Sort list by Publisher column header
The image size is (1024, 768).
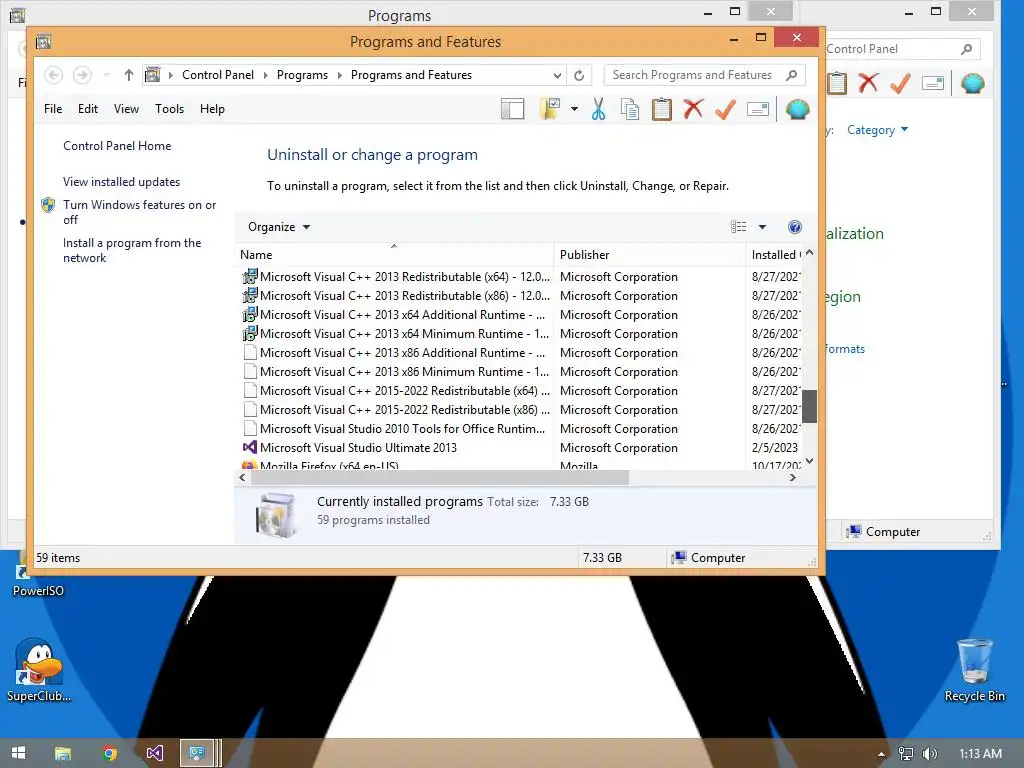click(650, 255)
